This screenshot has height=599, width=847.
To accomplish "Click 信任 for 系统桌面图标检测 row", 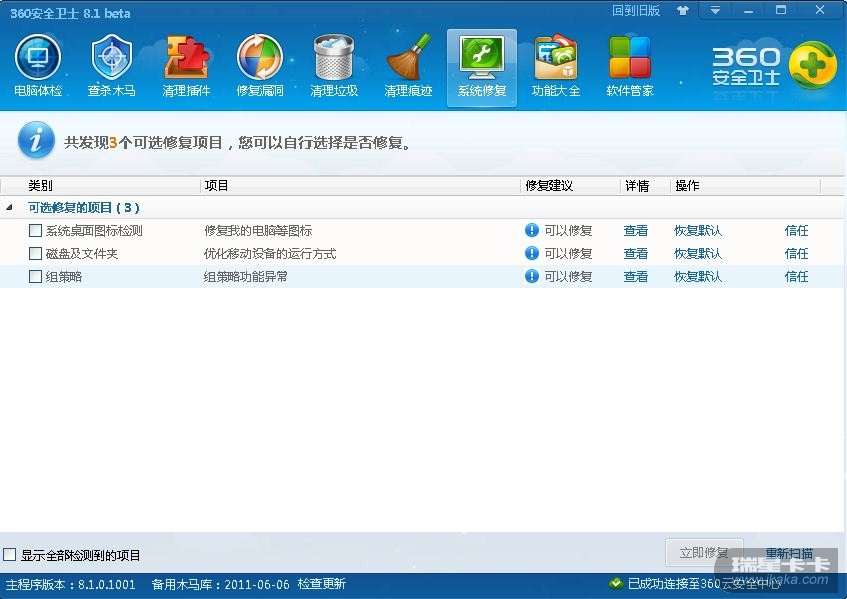I will coord(796,231).
